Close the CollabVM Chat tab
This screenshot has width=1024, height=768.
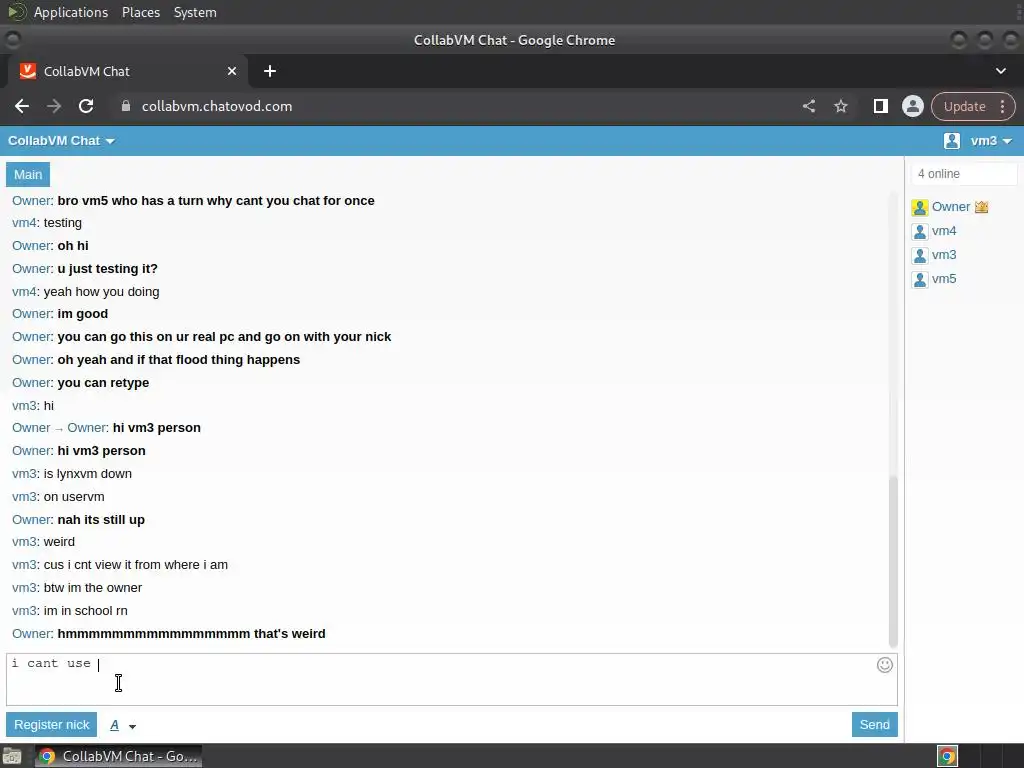pos(232,71)
